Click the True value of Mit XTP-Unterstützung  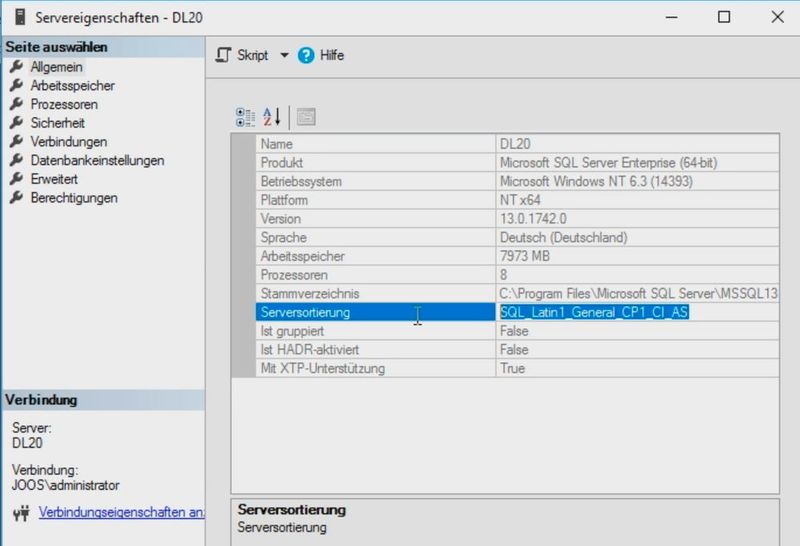coord(637,368)
